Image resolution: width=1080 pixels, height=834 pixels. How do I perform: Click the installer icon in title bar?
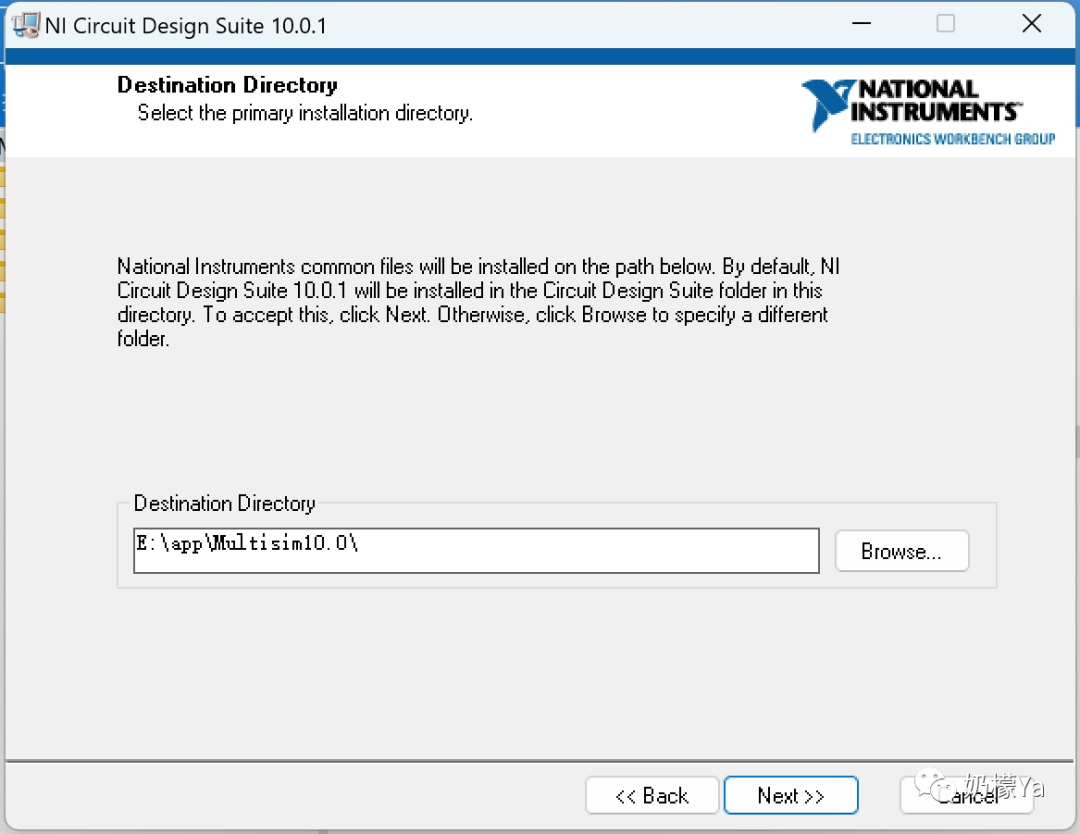[26, 25]
